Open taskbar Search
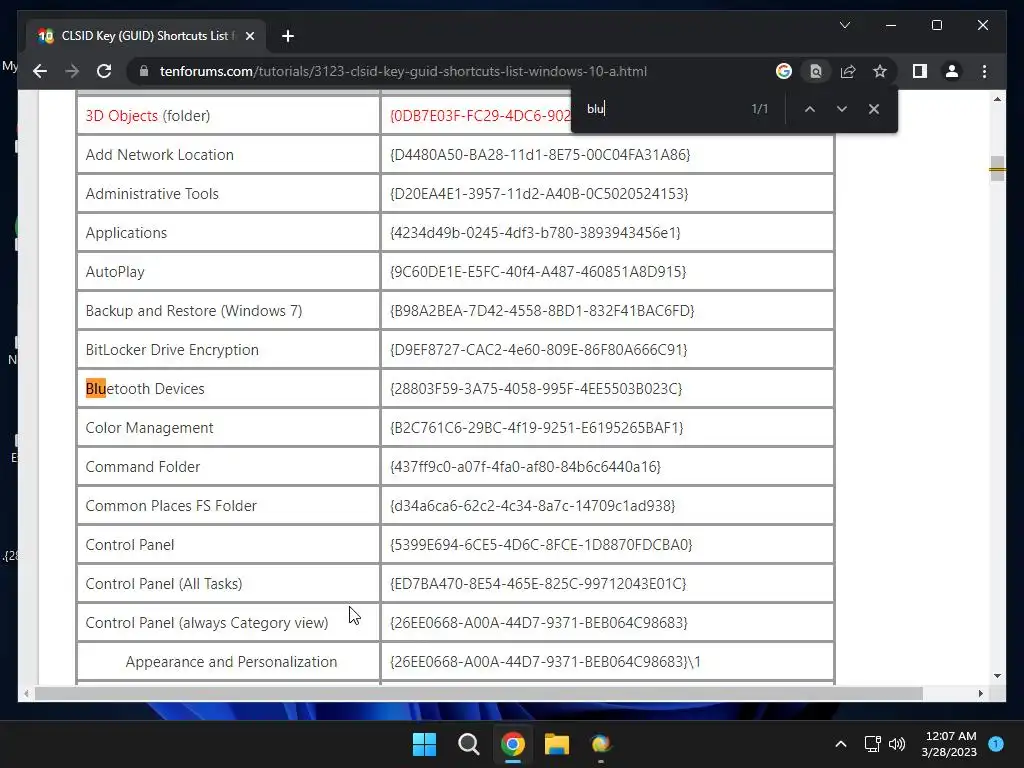 point(468,744)
